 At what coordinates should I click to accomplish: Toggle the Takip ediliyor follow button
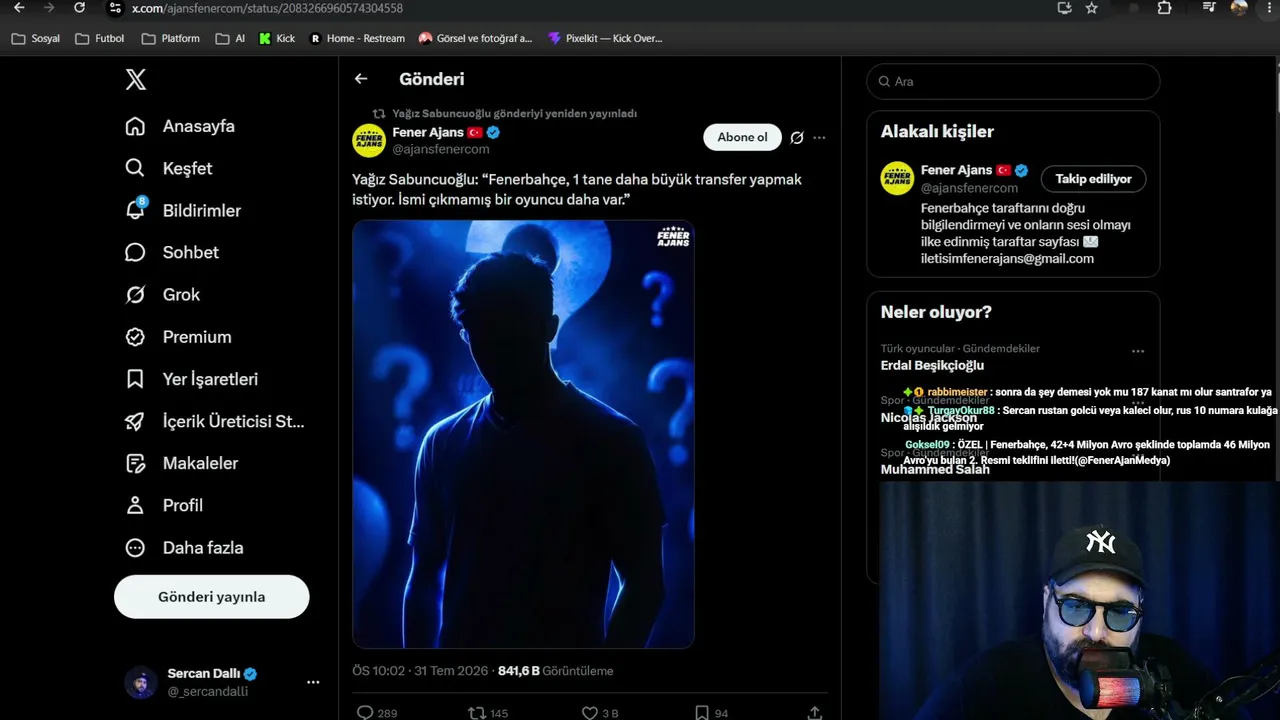click(1093, 179)
